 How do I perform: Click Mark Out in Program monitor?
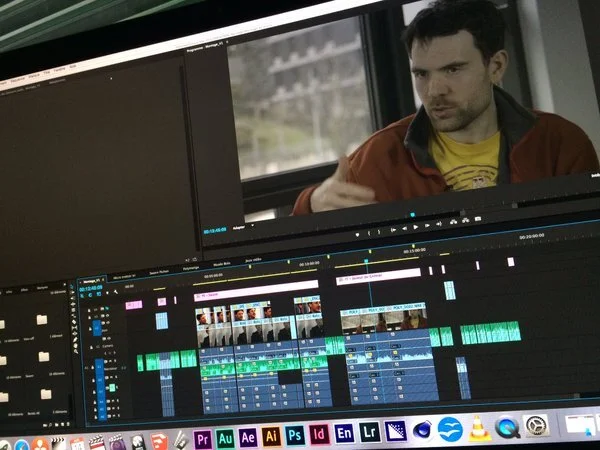point(379,232)
